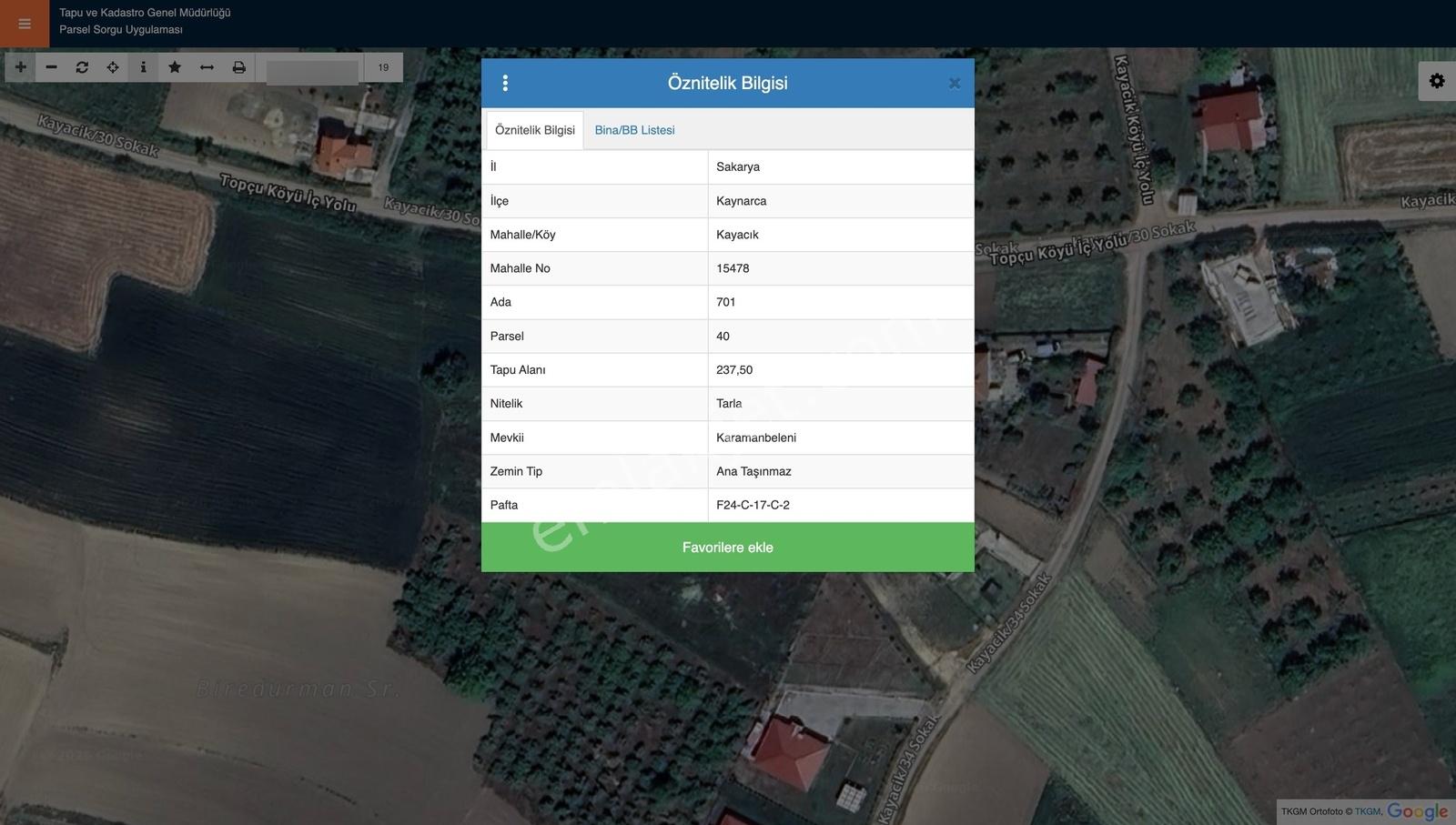Select the measure distance arrow tool
The image size is (1456, 825).
point(207,67)
